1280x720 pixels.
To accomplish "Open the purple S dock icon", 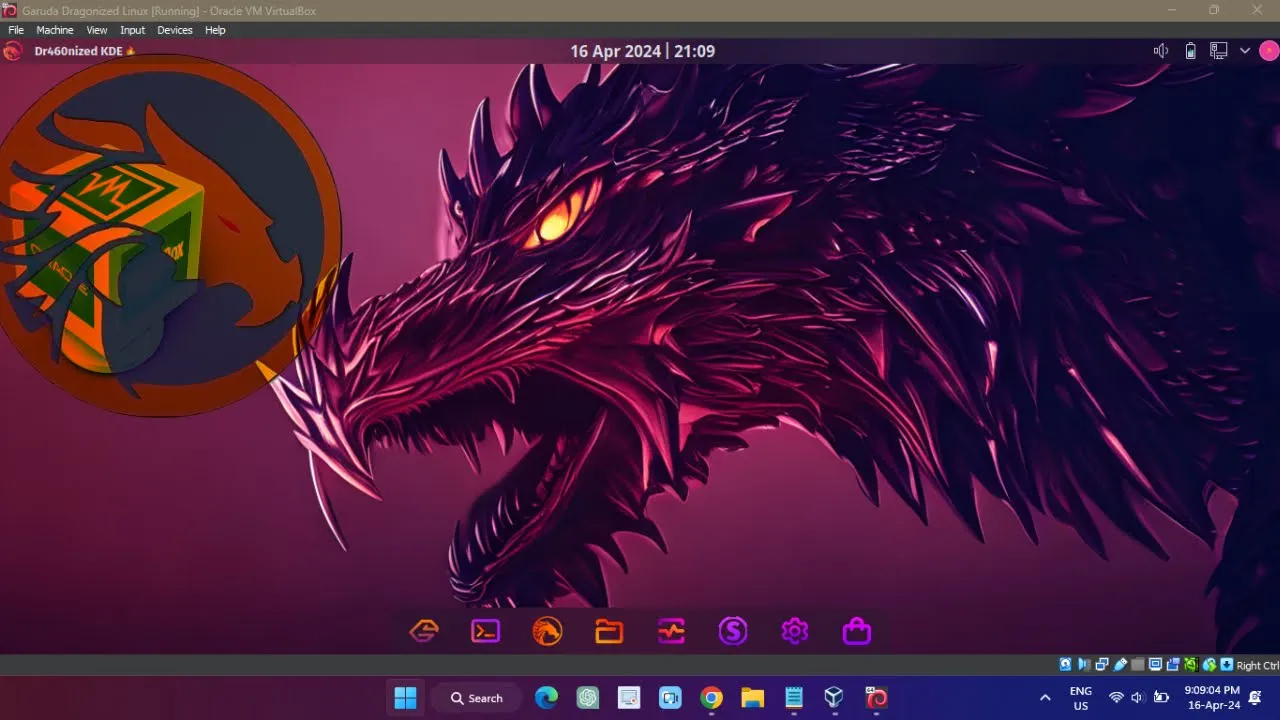I will 733,631.
